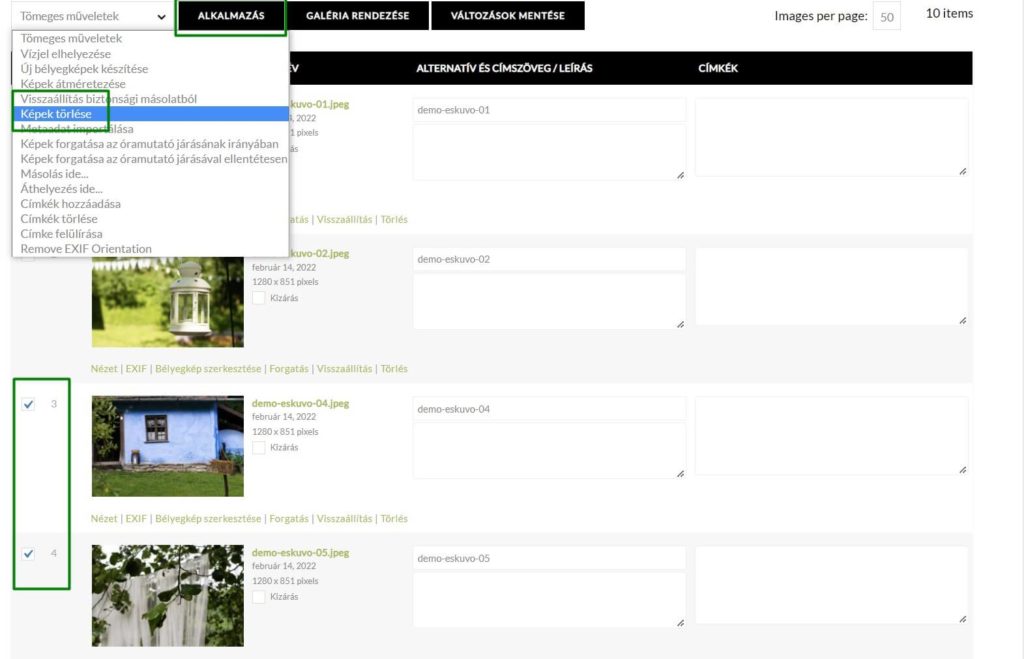Image resolution: width=1024 pixels, height=659 pixels.
Task: Open the blue house thumbnail
Action: tap(168, 446)
